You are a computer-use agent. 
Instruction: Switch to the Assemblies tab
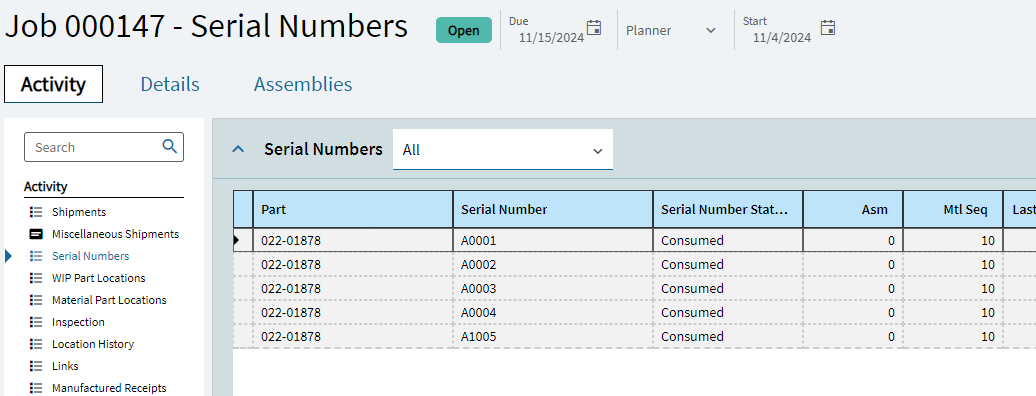coord(303,84)
